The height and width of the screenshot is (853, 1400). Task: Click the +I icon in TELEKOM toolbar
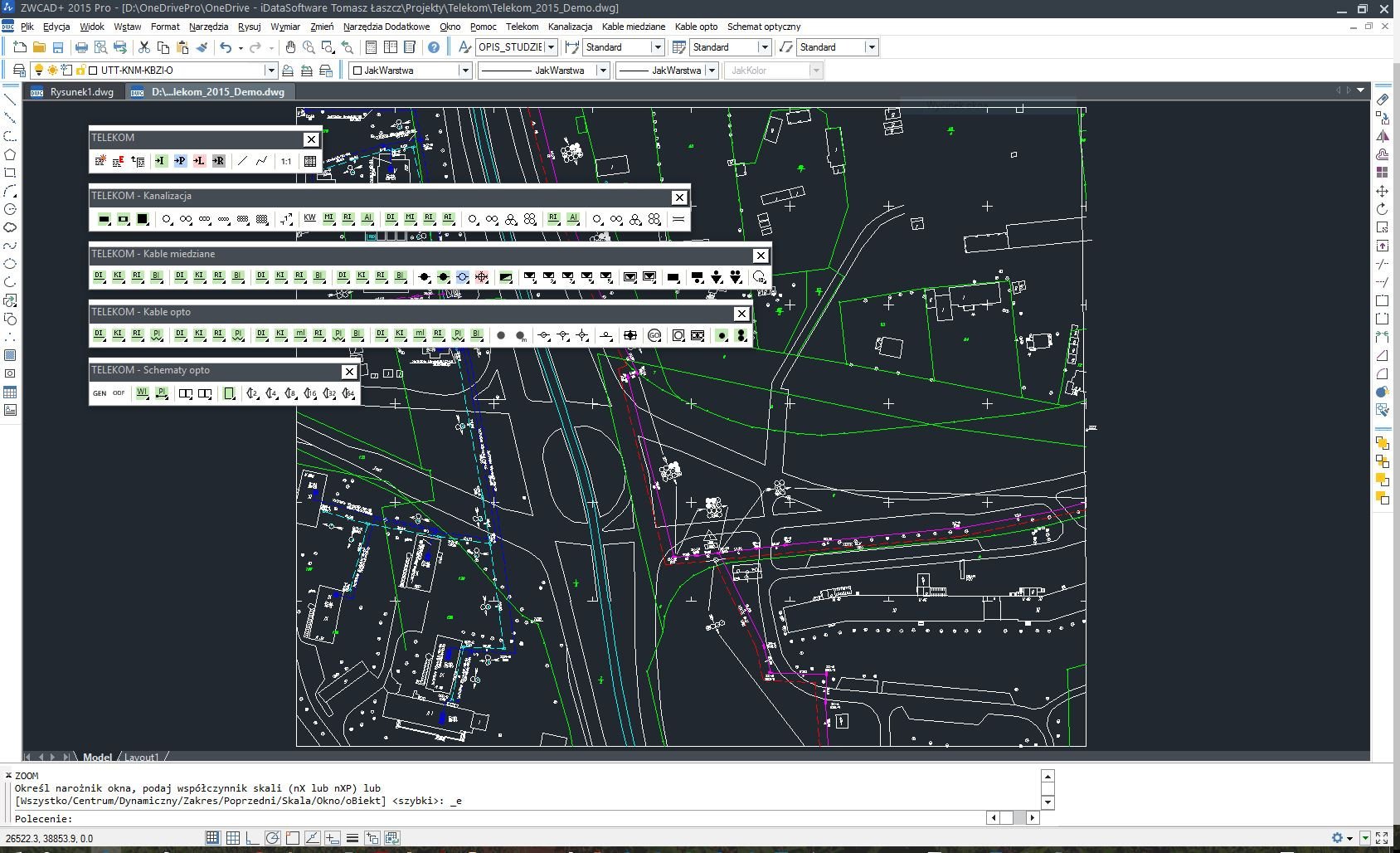coord(161,161)
